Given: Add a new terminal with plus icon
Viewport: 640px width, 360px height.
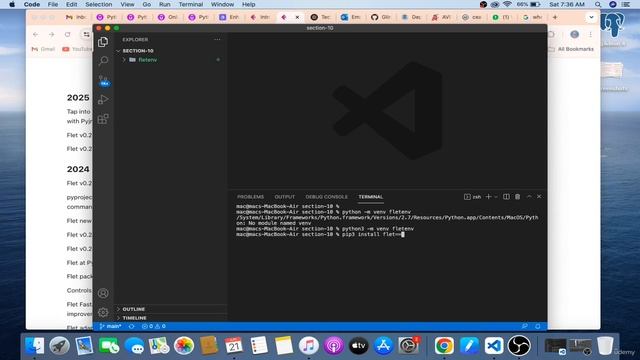Looking at the screenshot, I should coord(488,197).
